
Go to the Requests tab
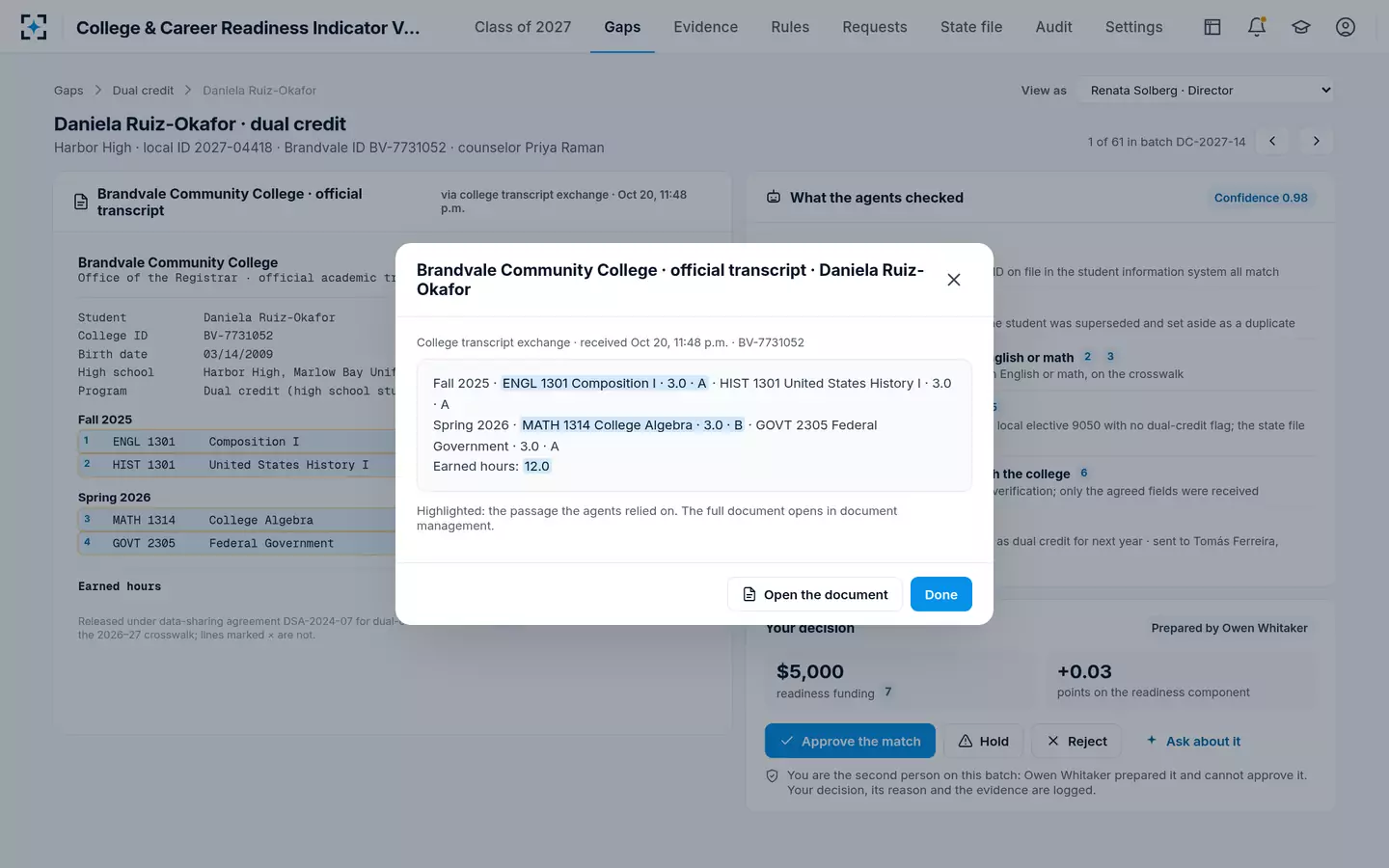point(875,27)
